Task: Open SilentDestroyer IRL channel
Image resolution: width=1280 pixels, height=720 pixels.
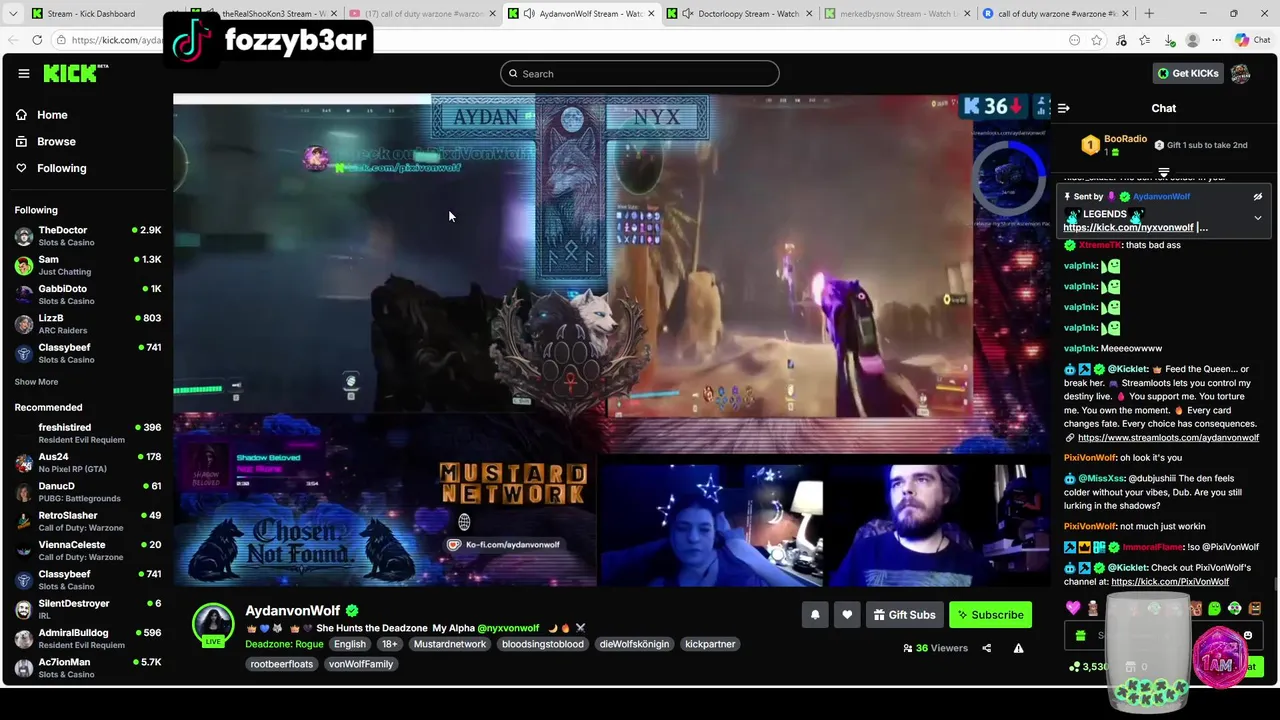Action: (x=88, y=609)
